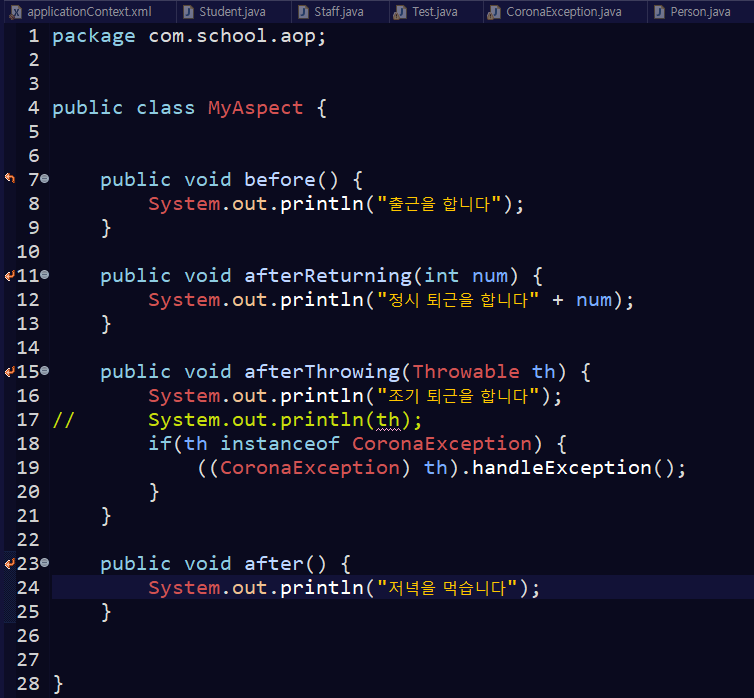Click the Java file icon on CoronaException.java tab
Viewport: 754px width, 698px height.
point(494,12)
